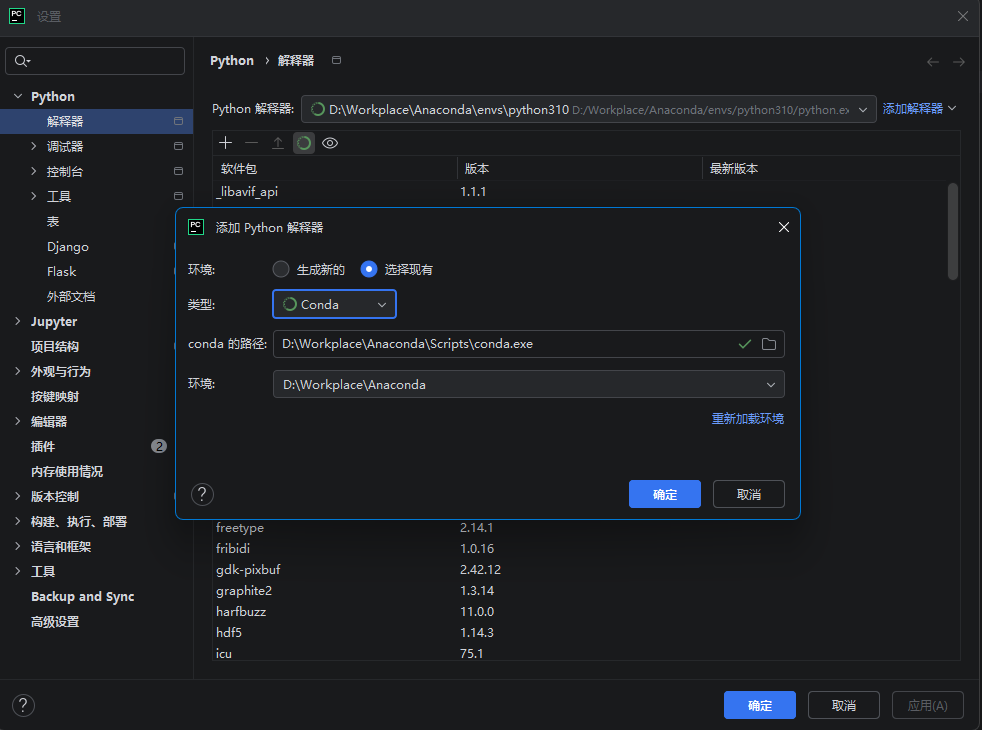Open the 添加解释器 dropdown link
Image resolution: width=982 pixels, height=730 pixels.
919,108
